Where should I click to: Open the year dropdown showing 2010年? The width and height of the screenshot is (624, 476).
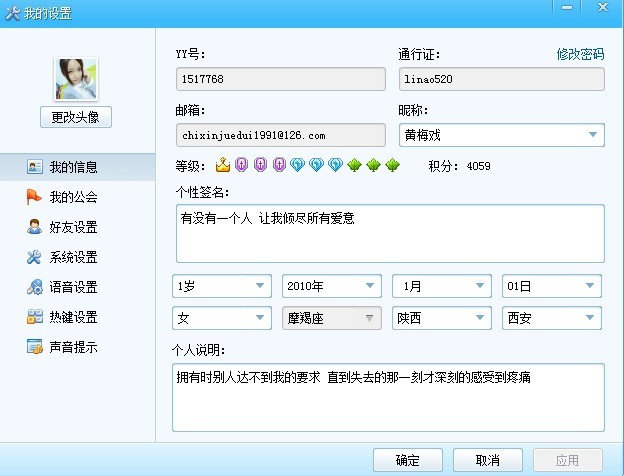coord(332,286)
